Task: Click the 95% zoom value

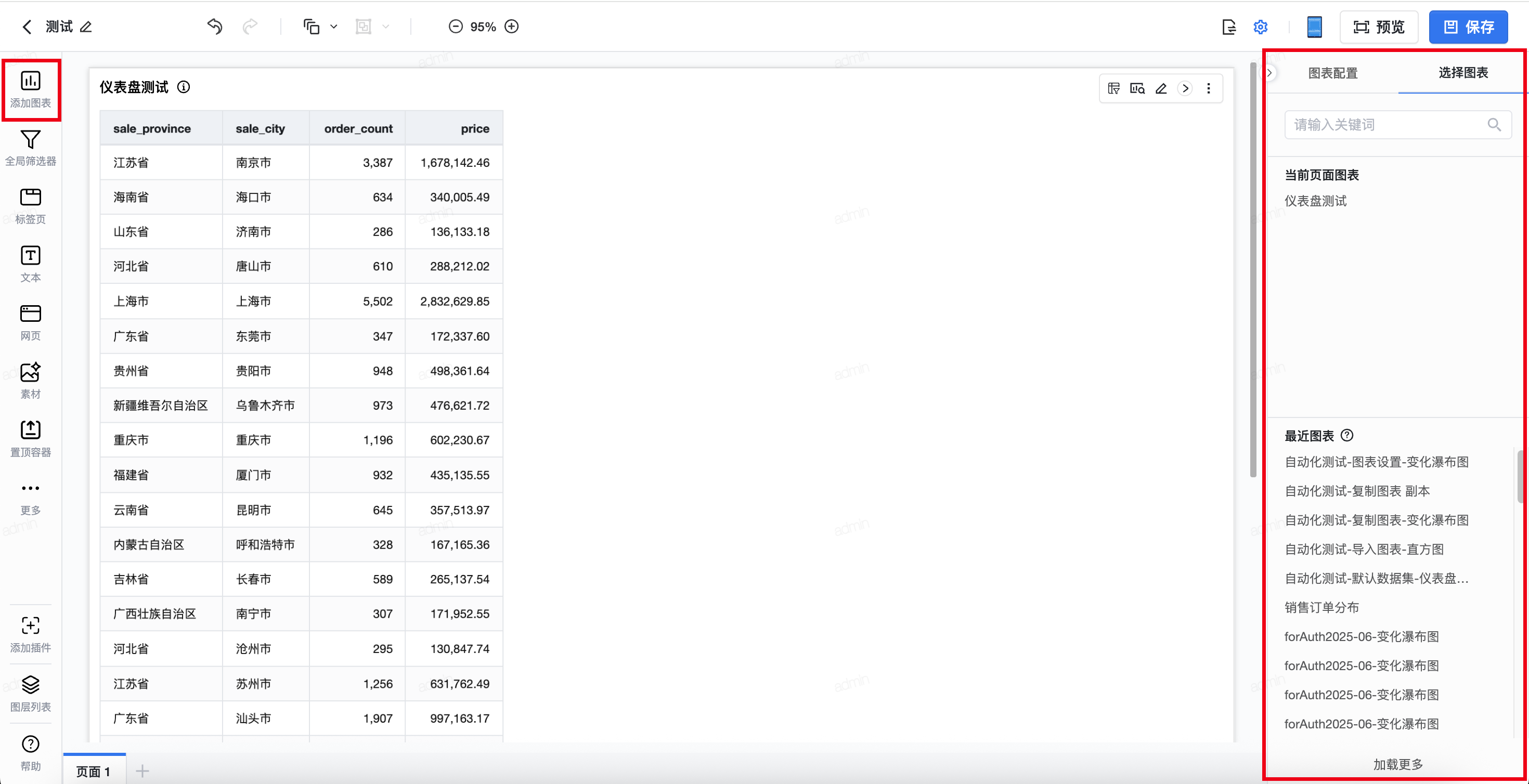Action: [483, 27]
